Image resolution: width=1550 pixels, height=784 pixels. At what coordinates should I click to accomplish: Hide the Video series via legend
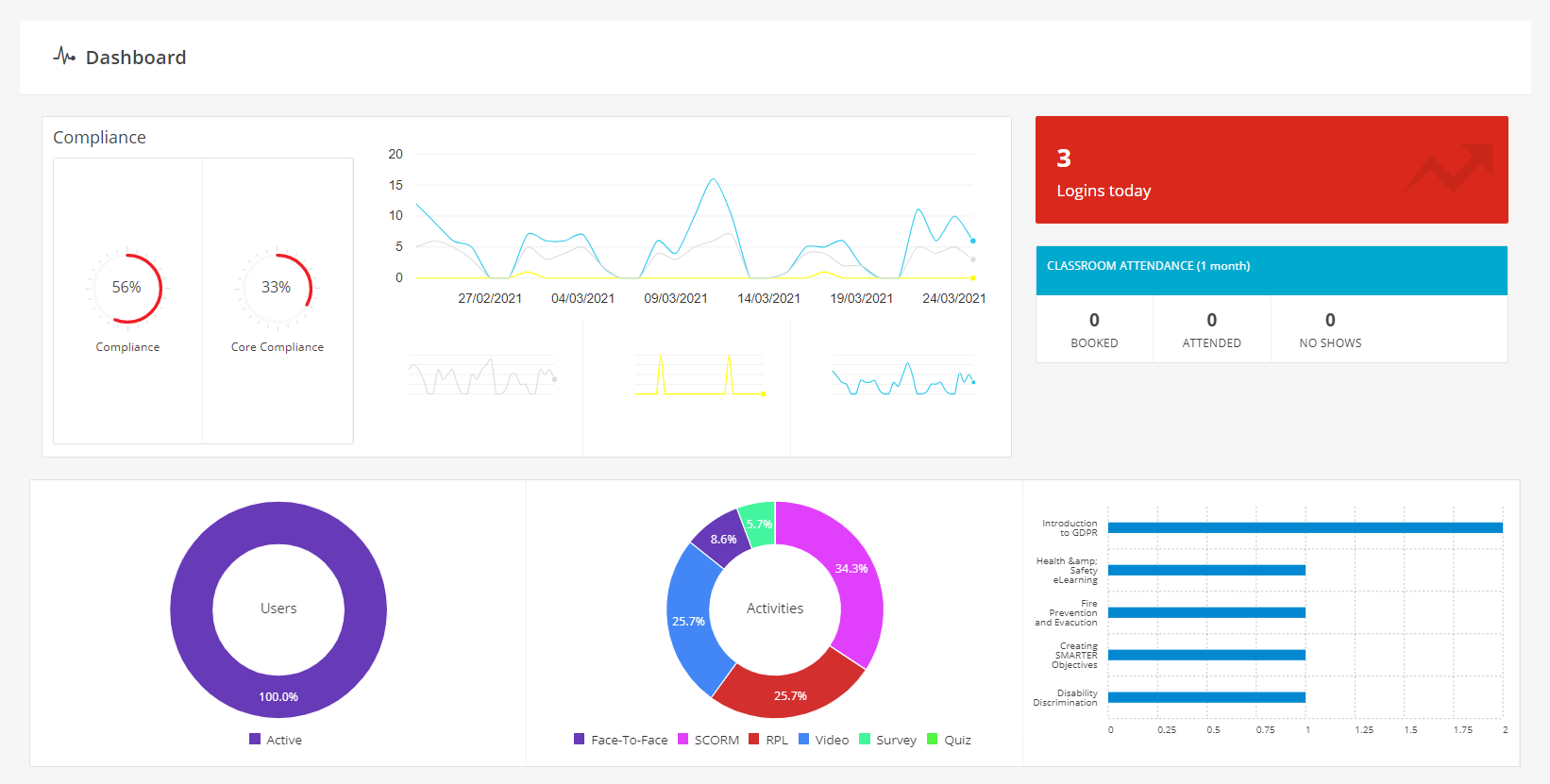[824, 740]
